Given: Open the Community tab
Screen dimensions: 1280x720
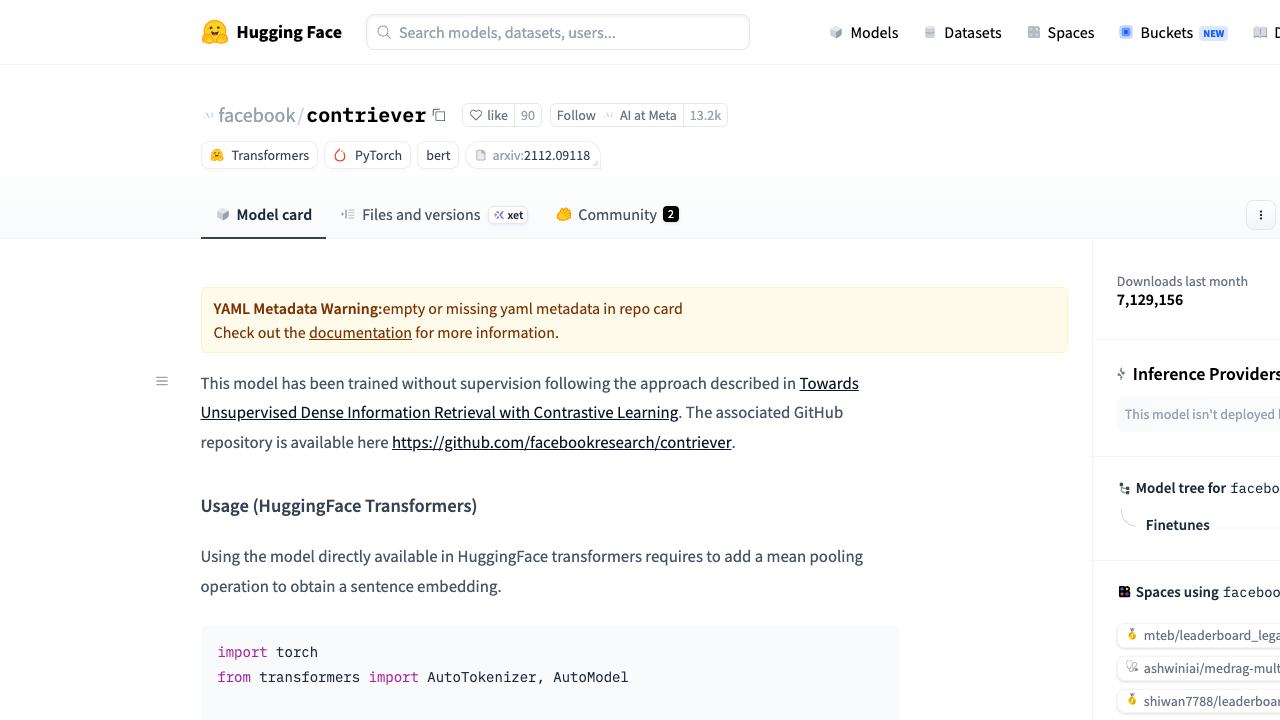Looking at the screenshot, I should 617,214.
